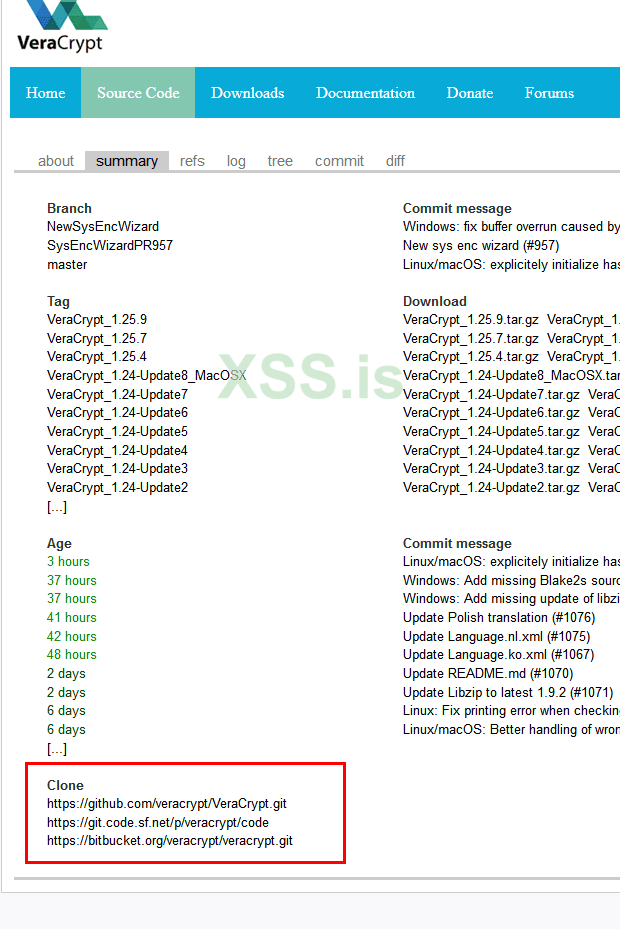Download VeraCrypt_1.25.4.tar.gz
The width and height of the screenshot is (620, 929).
[471, 357]
